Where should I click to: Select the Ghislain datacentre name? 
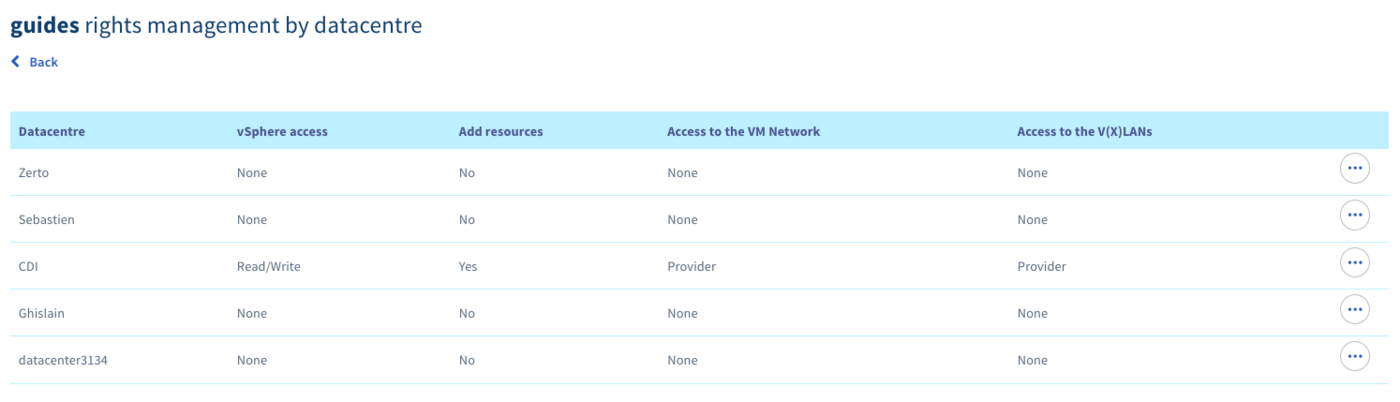[42, 313]
